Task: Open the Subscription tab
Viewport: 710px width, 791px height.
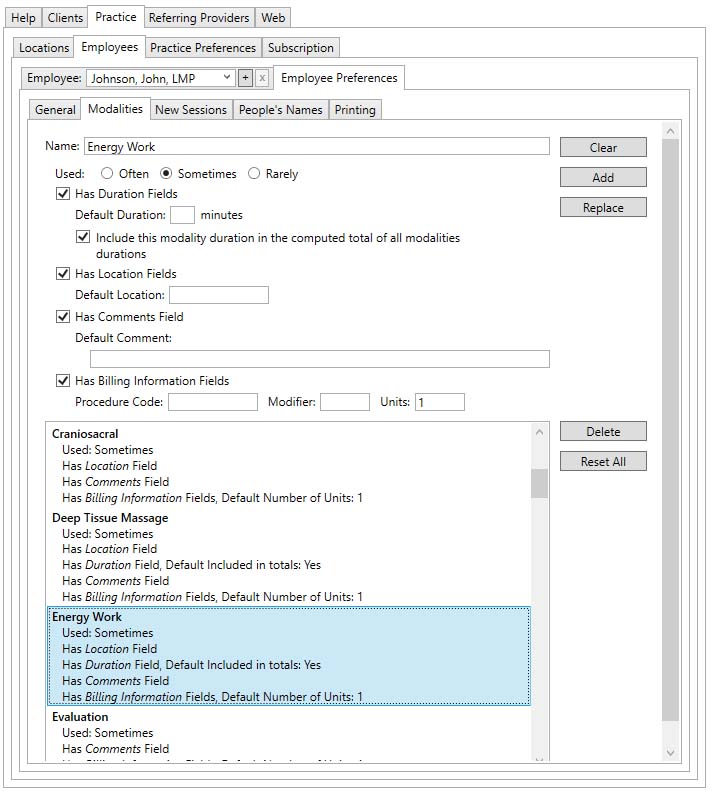Action: (x=301, y=48)
